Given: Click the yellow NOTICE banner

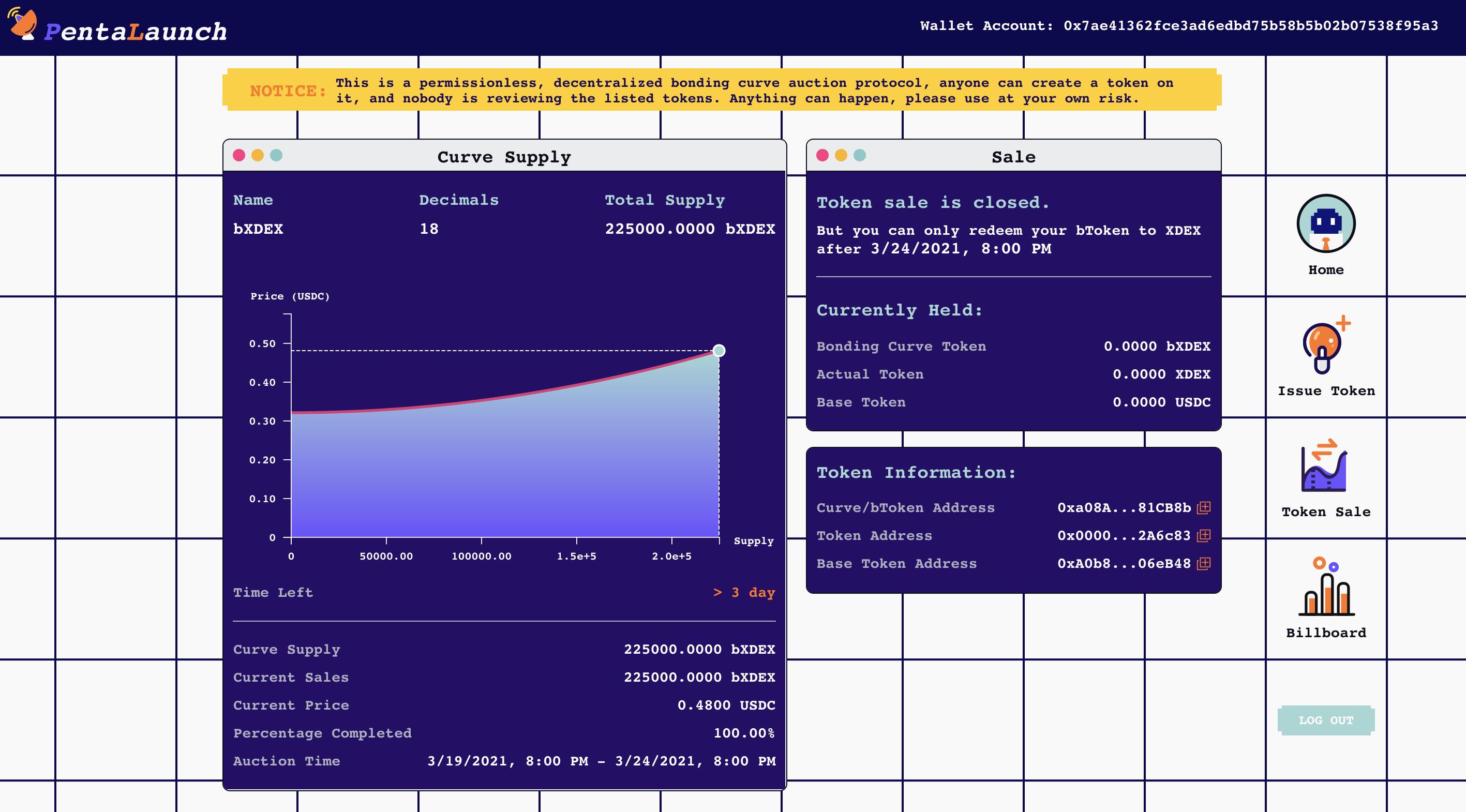Looking at the screenshot, I should 721,90.
